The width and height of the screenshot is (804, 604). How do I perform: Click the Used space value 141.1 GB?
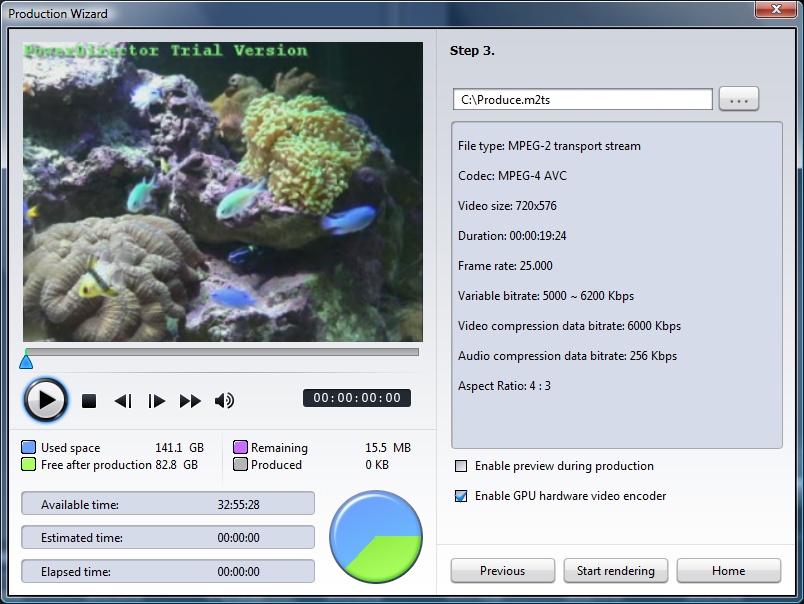[179, 448]
